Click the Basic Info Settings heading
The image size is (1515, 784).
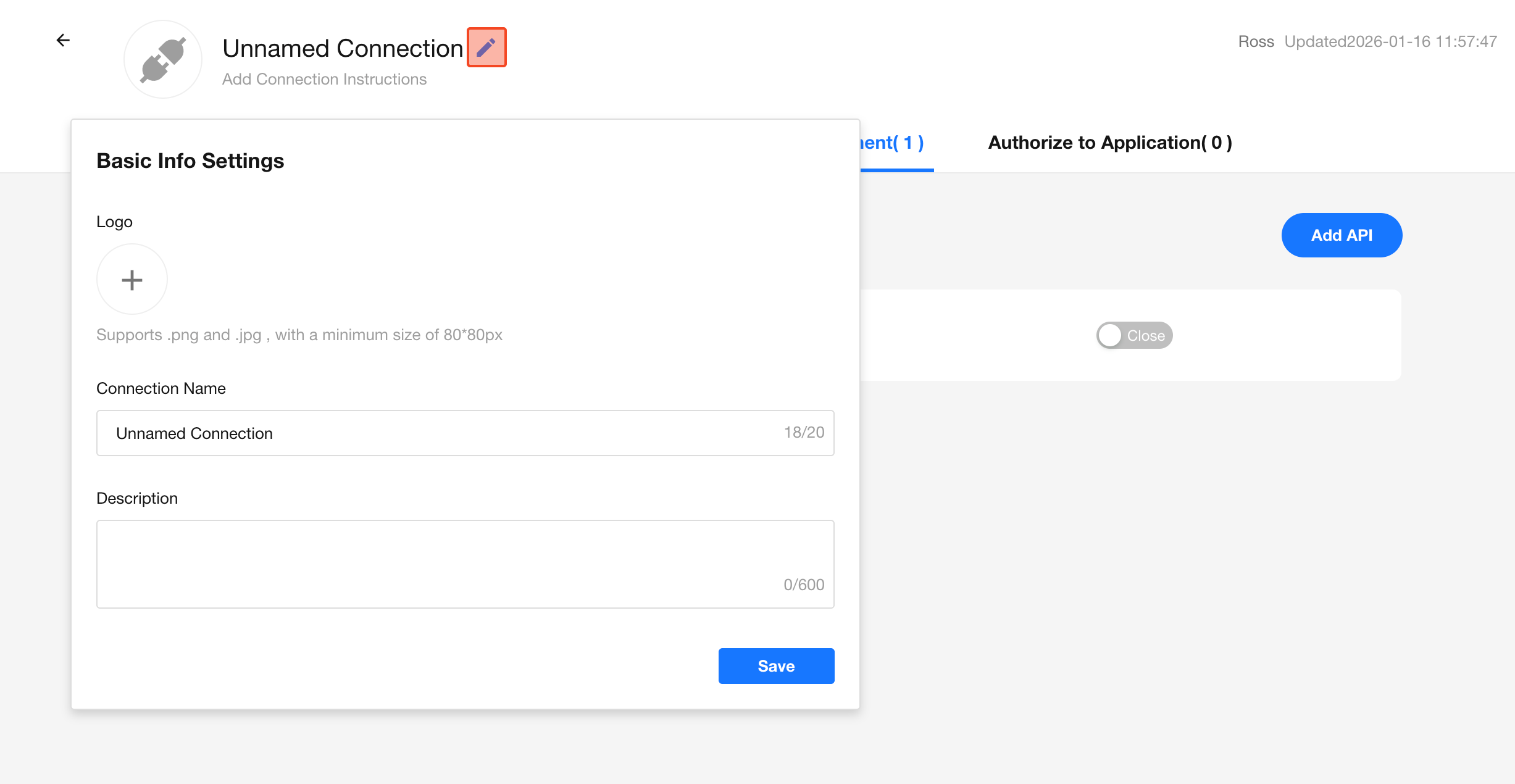[x=190, y=161]
